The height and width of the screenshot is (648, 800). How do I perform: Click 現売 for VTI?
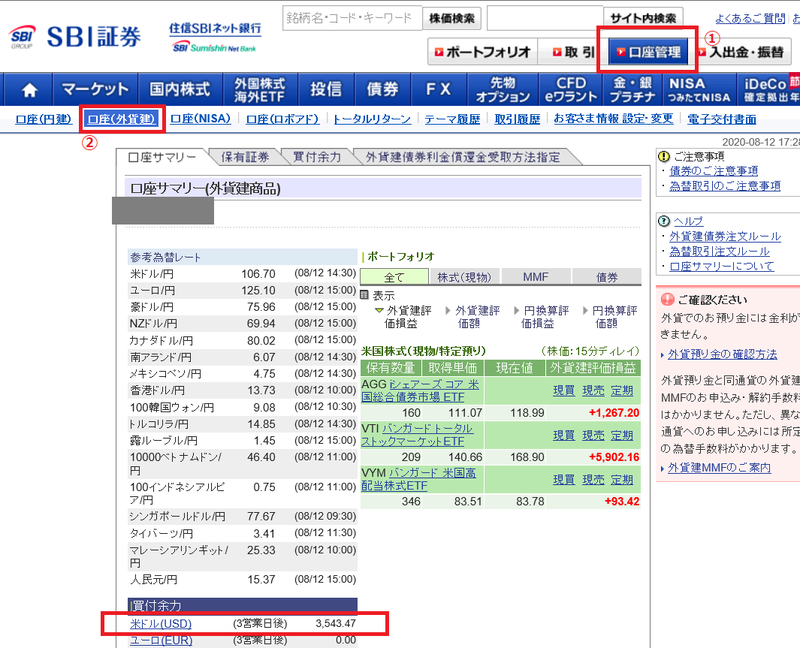[593, 435]
